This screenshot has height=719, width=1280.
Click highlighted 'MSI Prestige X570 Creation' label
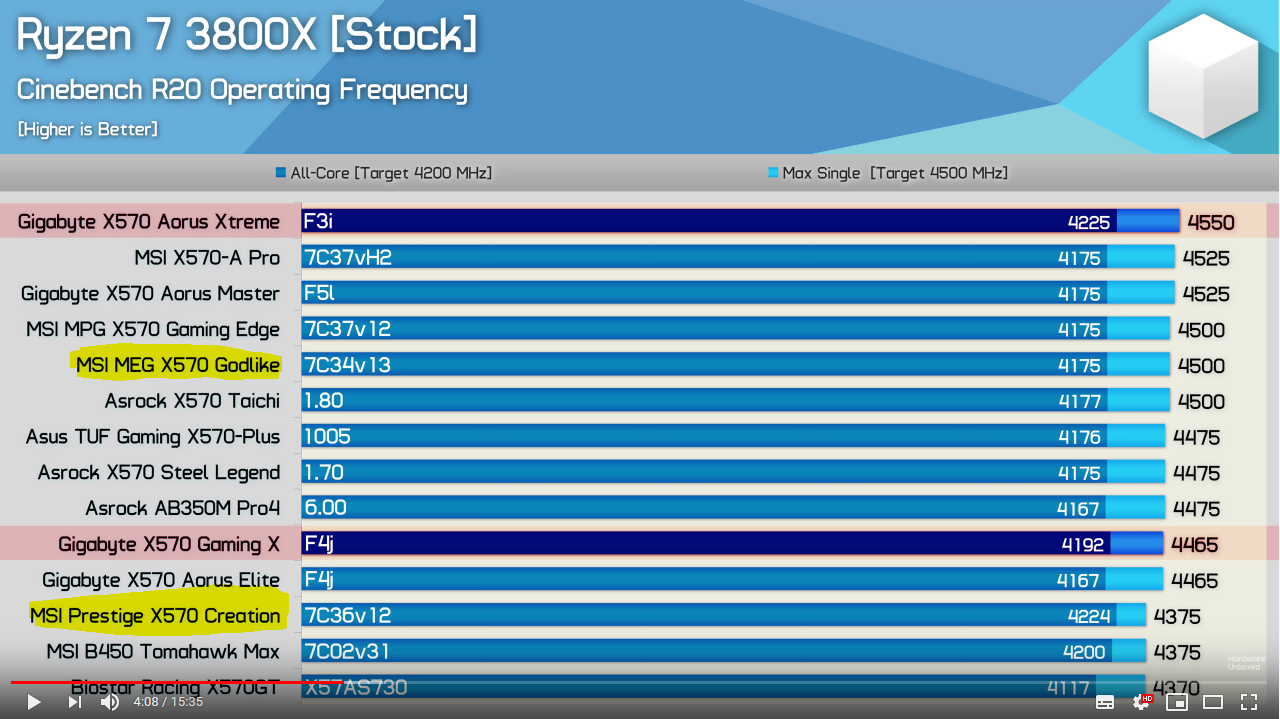[155, 616]
